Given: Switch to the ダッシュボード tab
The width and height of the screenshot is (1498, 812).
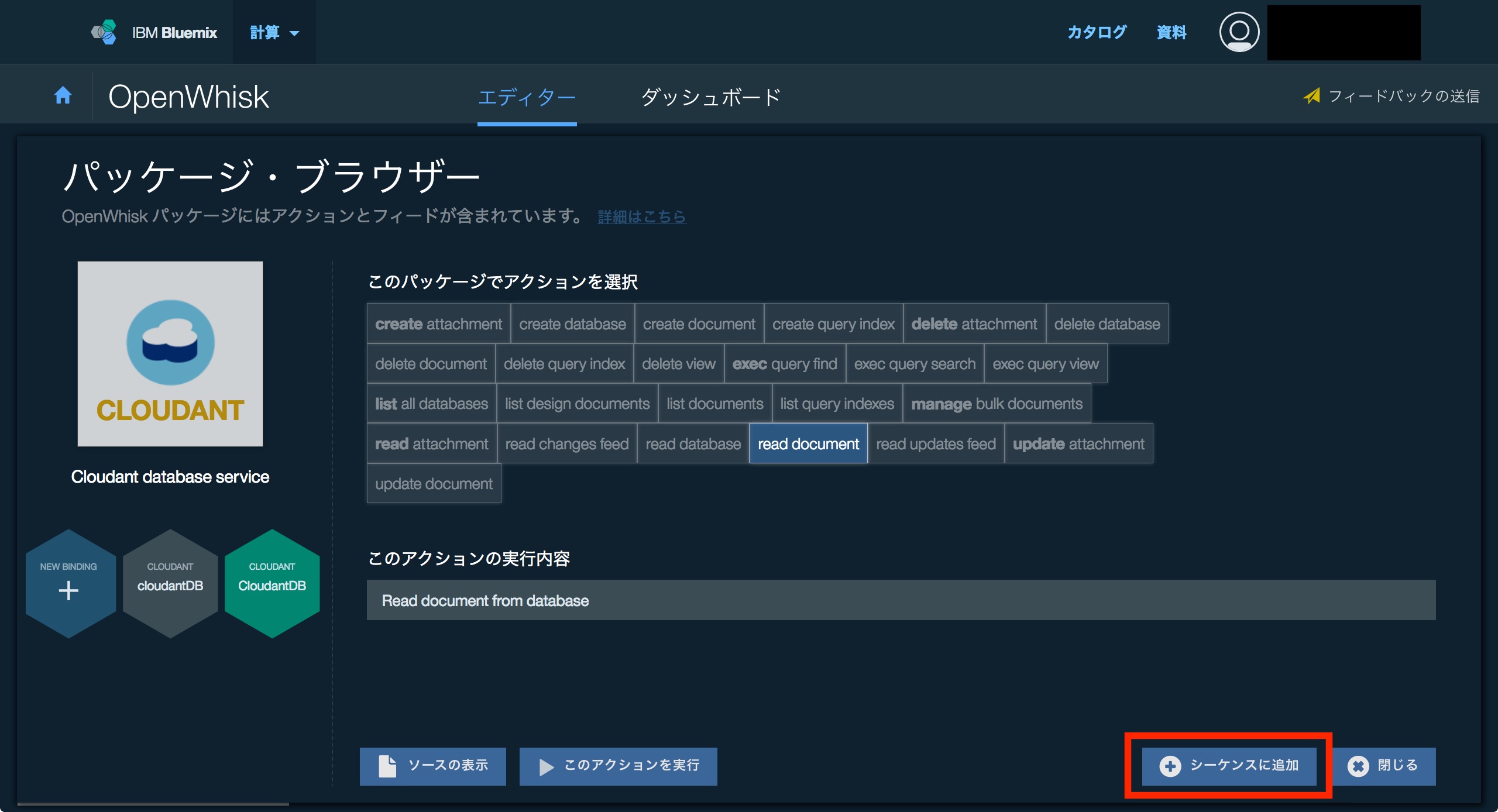Looking at the screenshot, I should pos(712,97).
